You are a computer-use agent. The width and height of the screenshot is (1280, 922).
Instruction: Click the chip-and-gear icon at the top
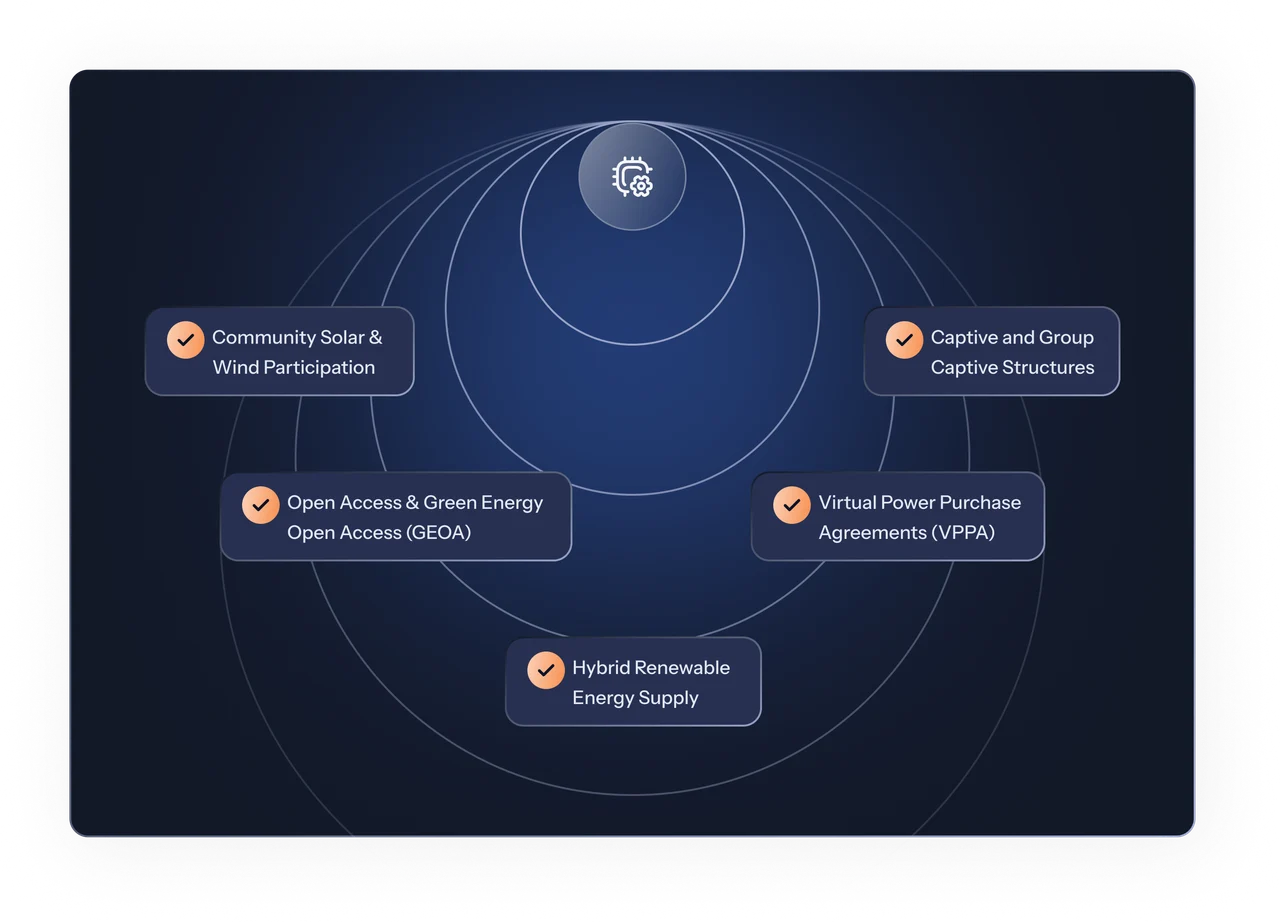tap(632, 177)
